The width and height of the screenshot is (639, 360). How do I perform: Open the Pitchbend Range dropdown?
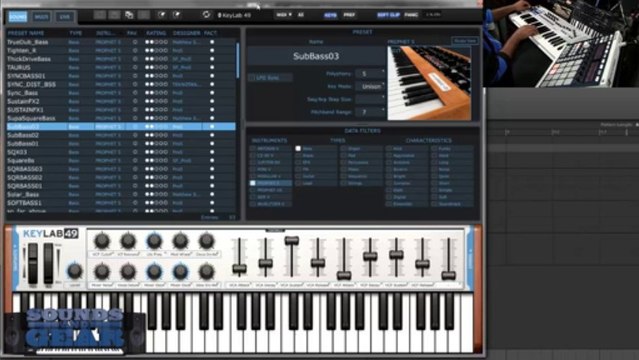pyautogui.click(x=370, y=112)
